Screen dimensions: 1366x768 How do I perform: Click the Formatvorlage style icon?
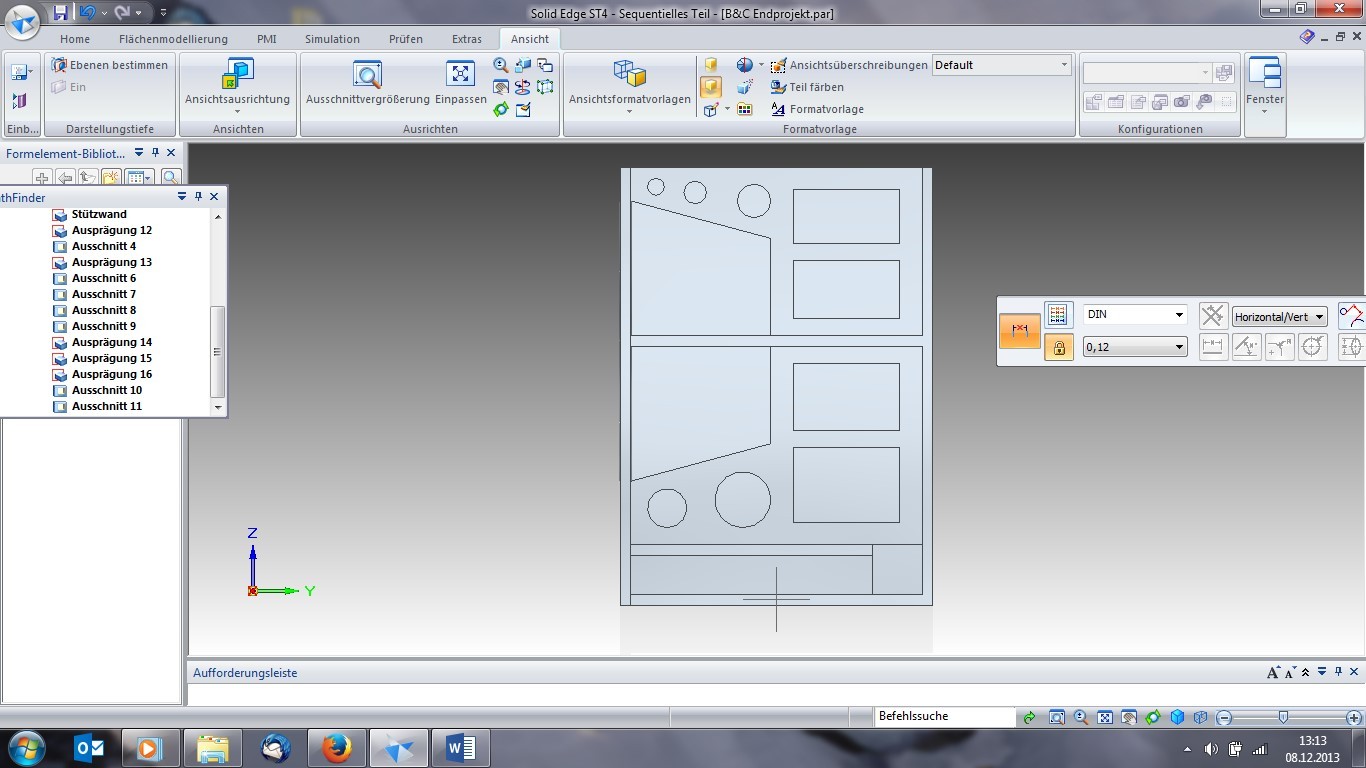[779, 109]
